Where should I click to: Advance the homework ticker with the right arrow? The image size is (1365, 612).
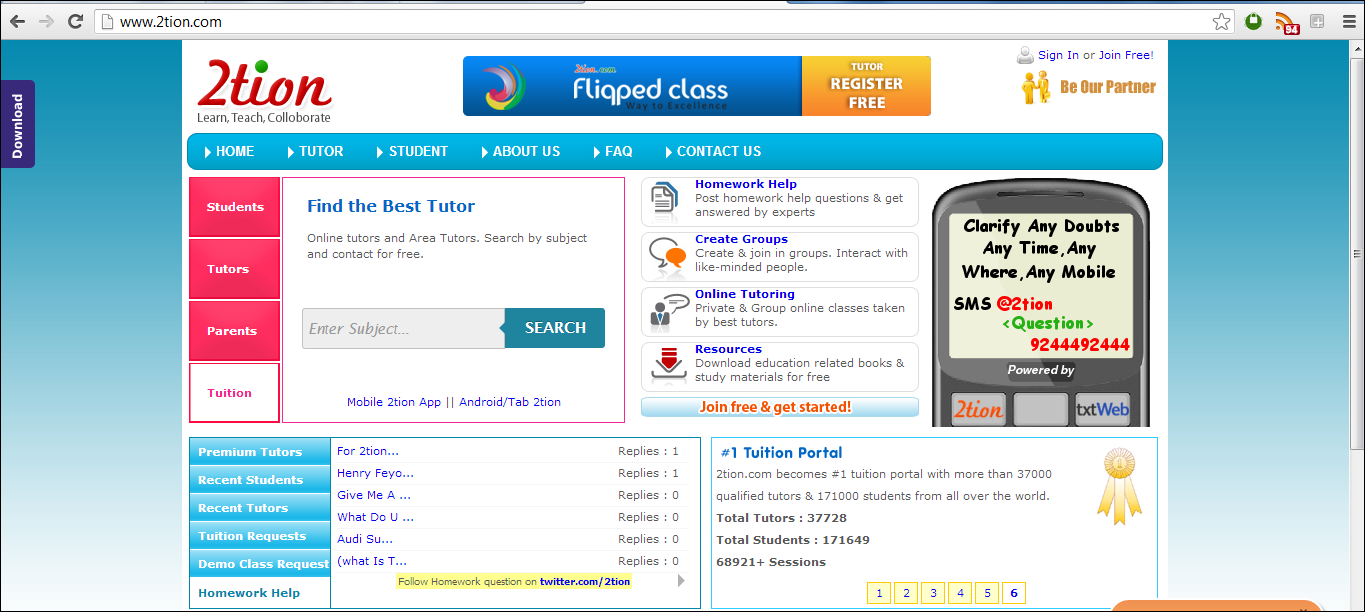(x=681, y=580)
